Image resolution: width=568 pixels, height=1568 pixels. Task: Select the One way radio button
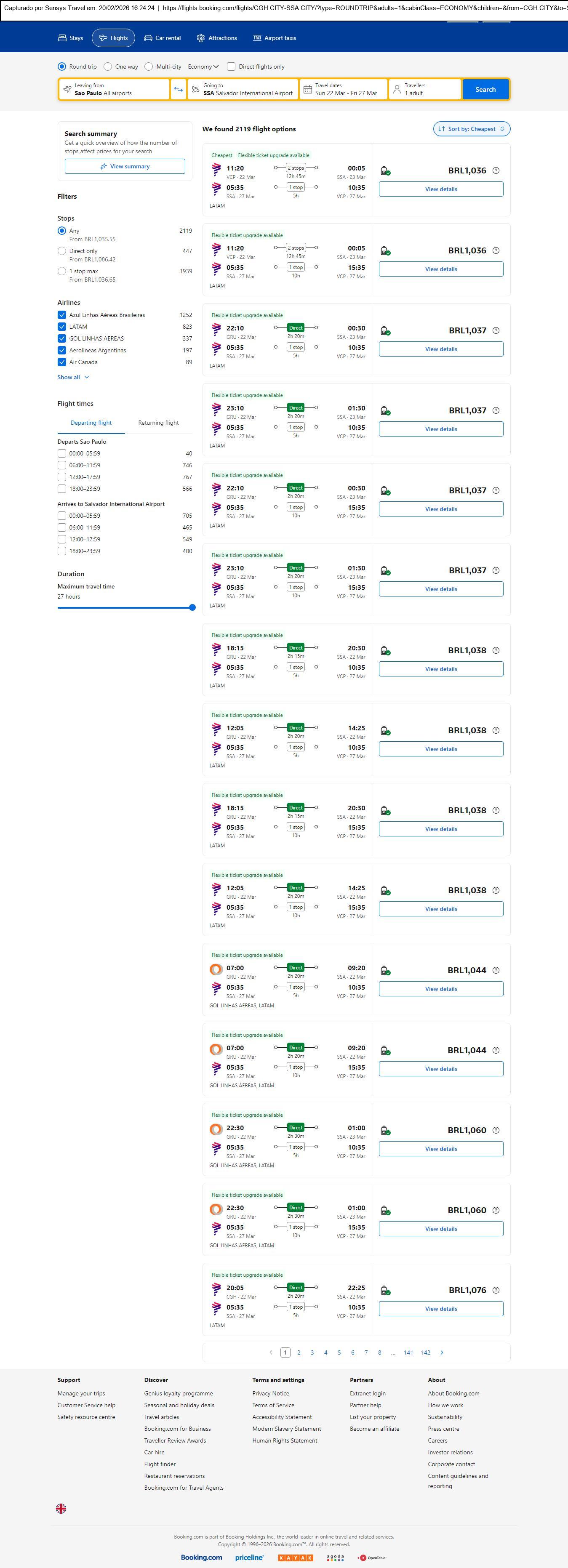[108, 67]
